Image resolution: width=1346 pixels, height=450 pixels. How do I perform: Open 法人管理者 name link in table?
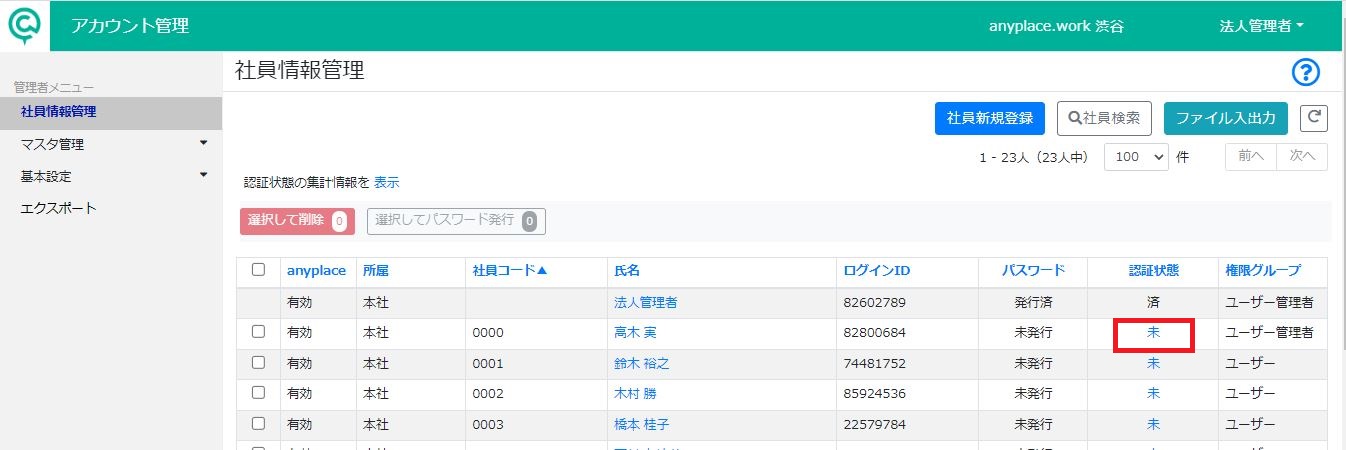pyautogui.click(x=645, y=301)
